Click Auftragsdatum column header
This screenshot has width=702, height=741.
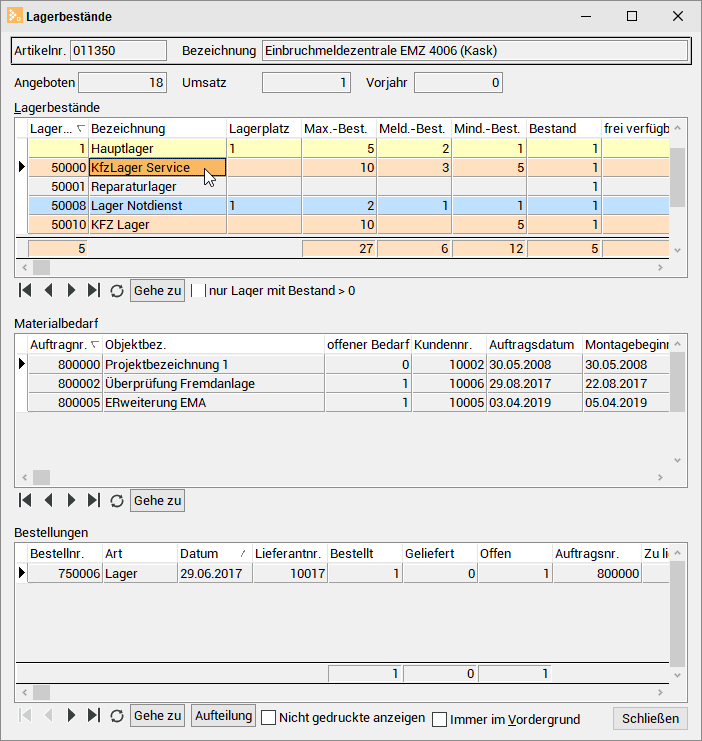(x=535, y=345)
